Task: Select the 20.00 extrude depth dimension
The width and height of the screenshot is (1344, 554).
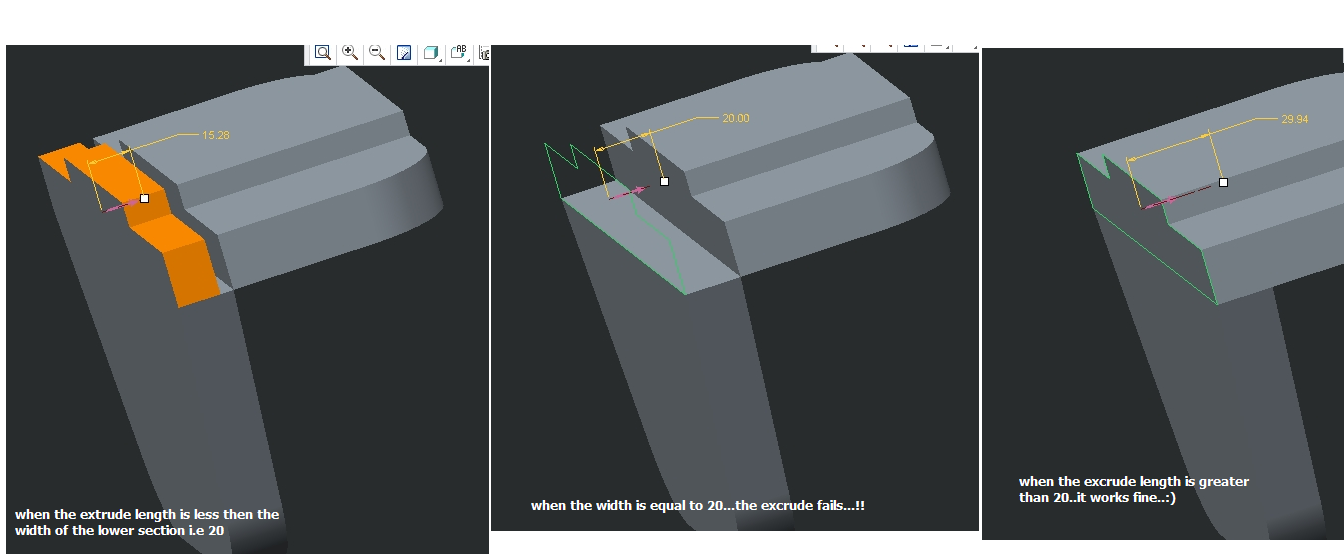Action: [735, 118]
